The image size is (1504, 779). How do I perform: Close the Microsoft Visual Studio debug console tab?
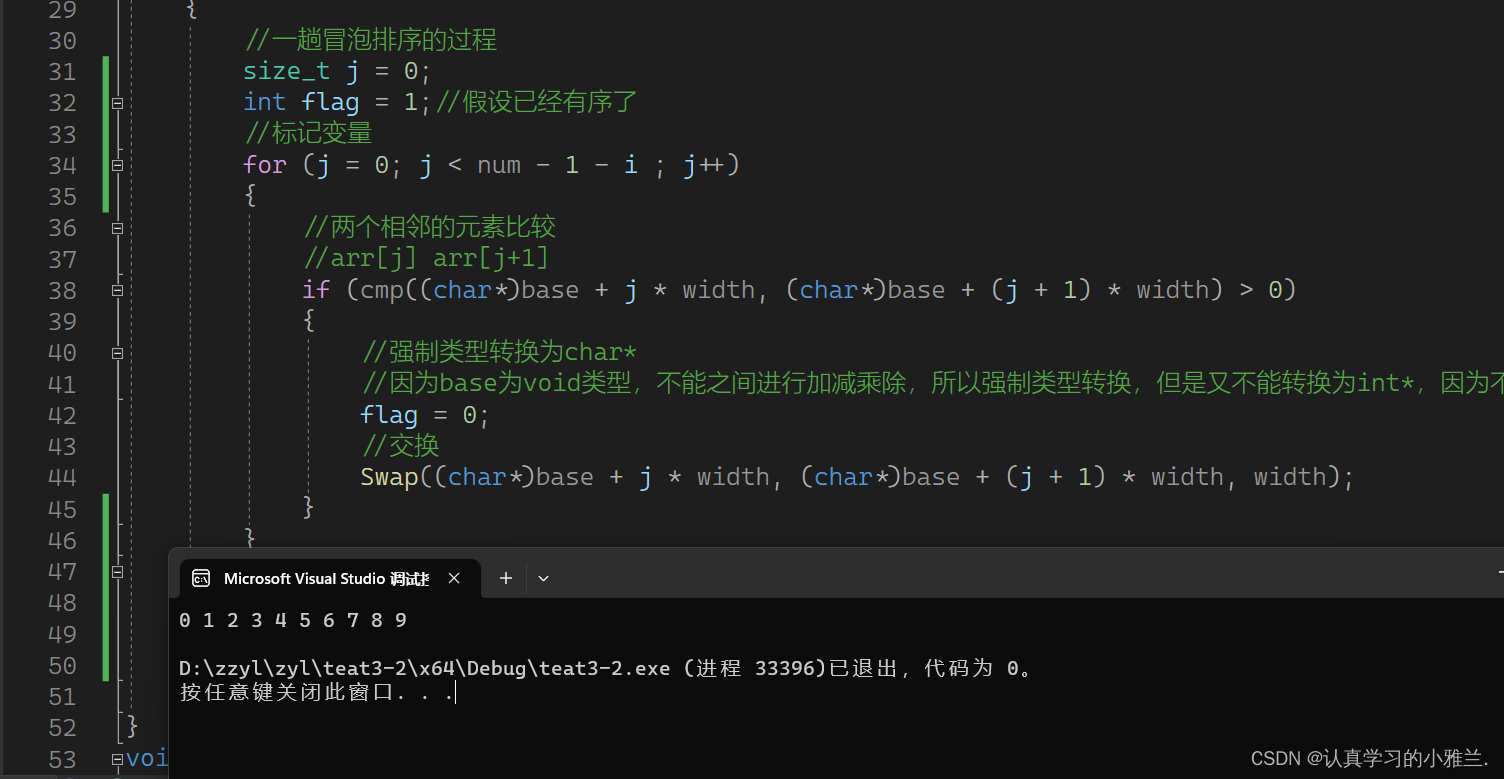[454, 578]
